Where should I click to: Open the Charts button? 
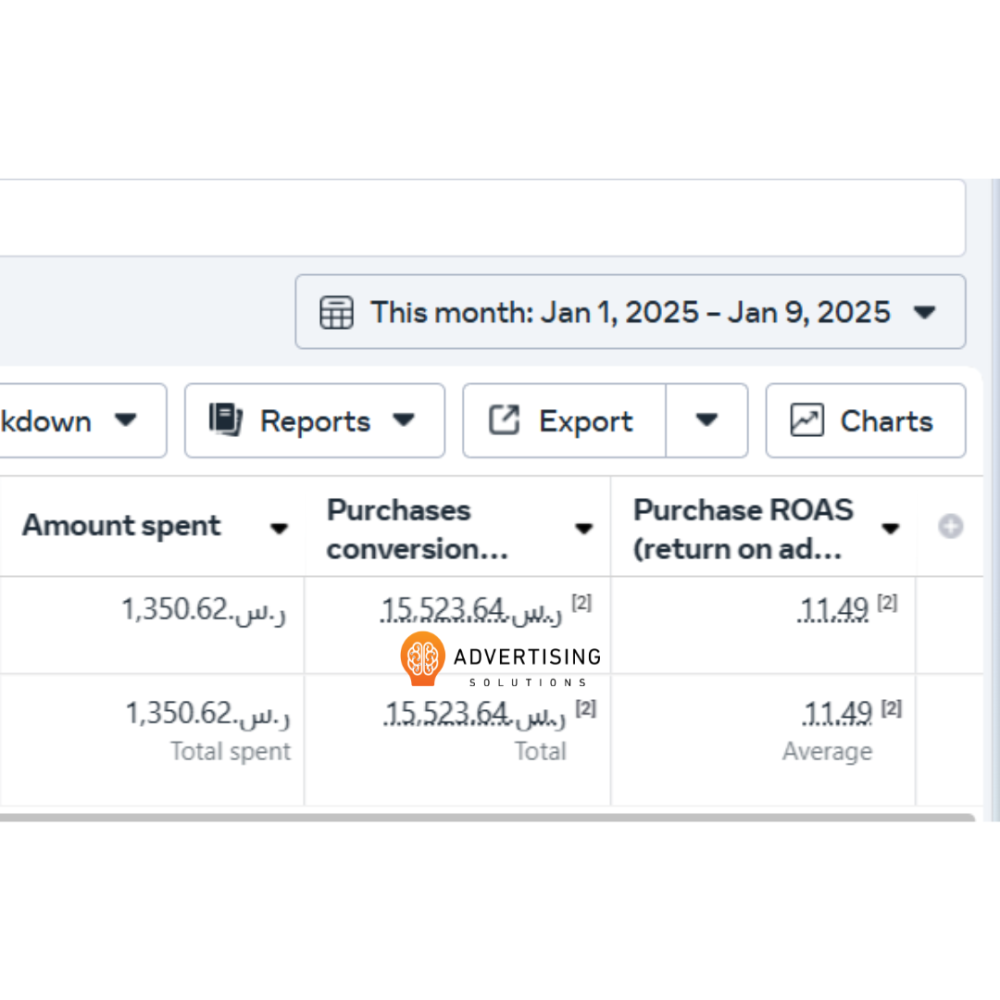point(866,421)
